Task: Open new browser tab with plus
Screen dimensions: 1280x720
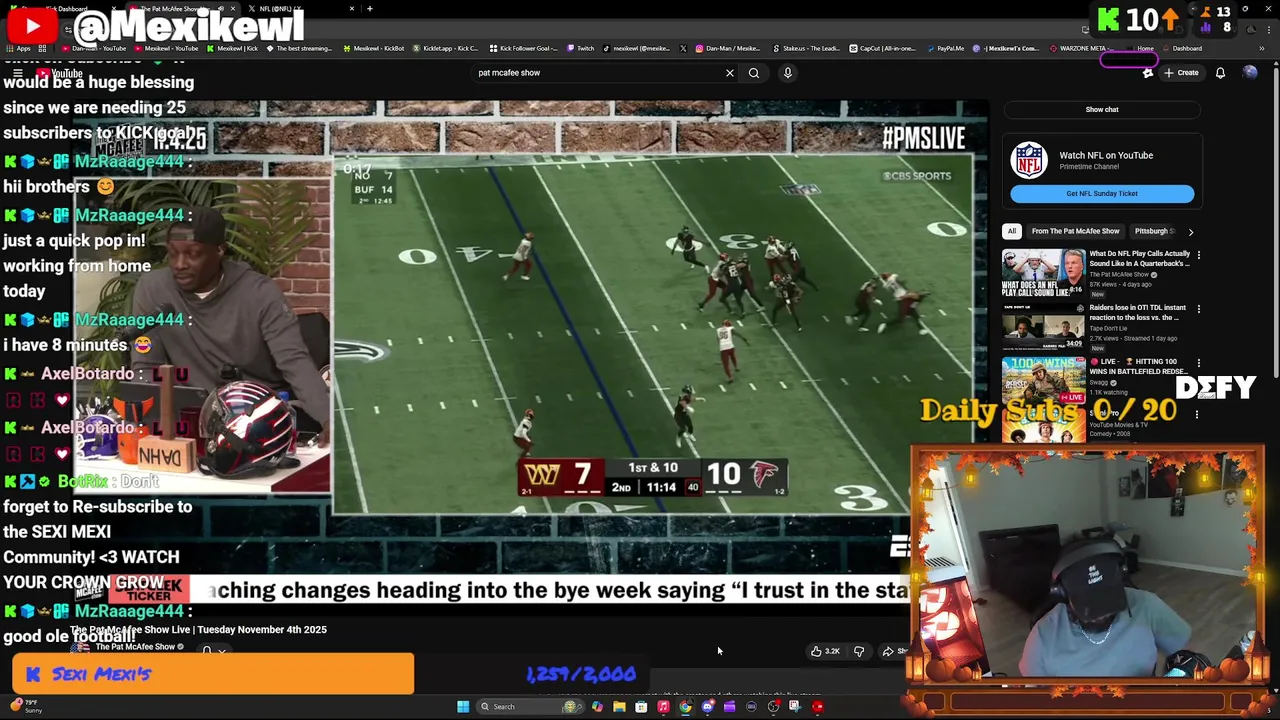Action: point(369,9)
